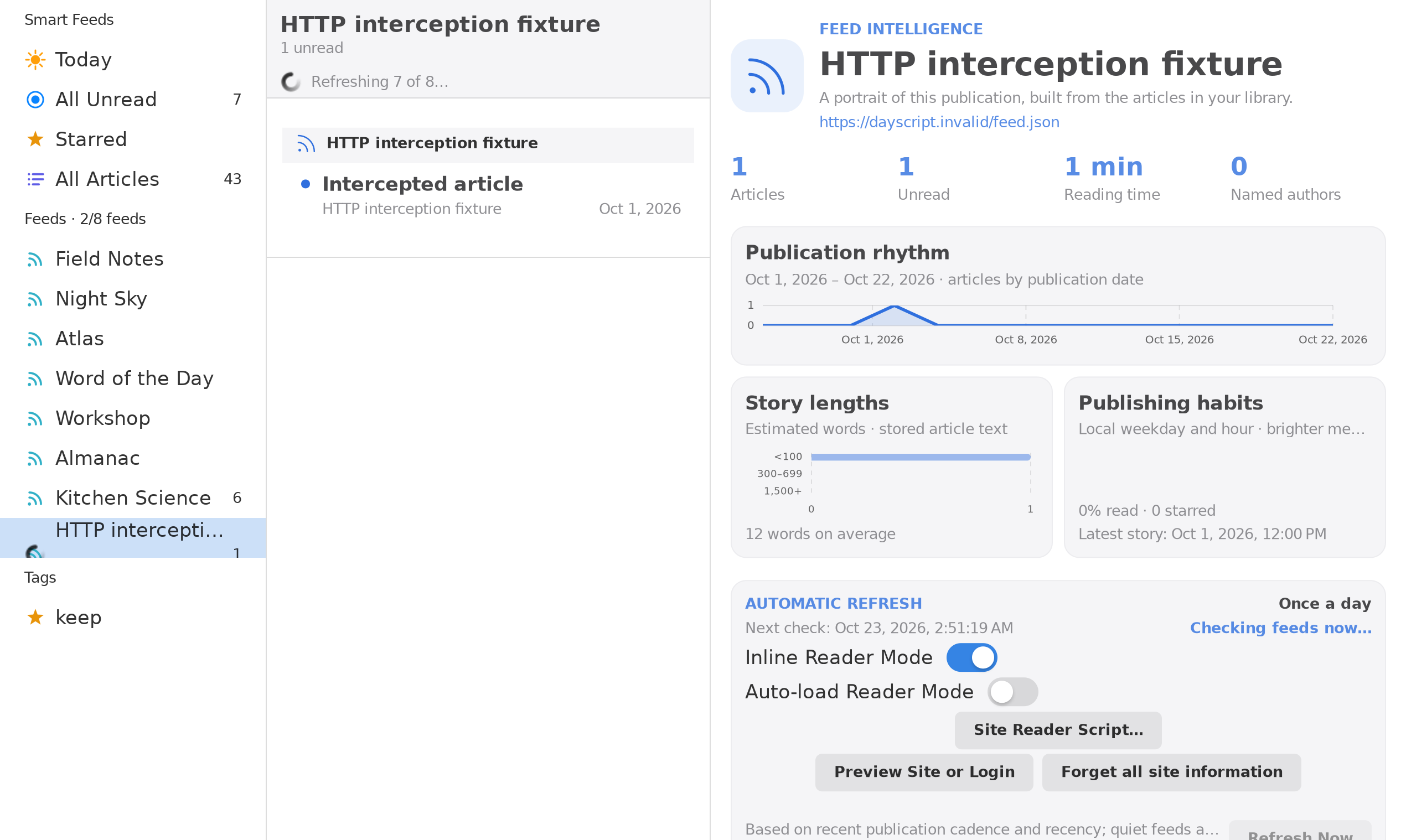Click the All Unread circle icon
Image resolution: width=1406 pixels, height=840 pixels.
pyautogui.click(x=35, y=100)
